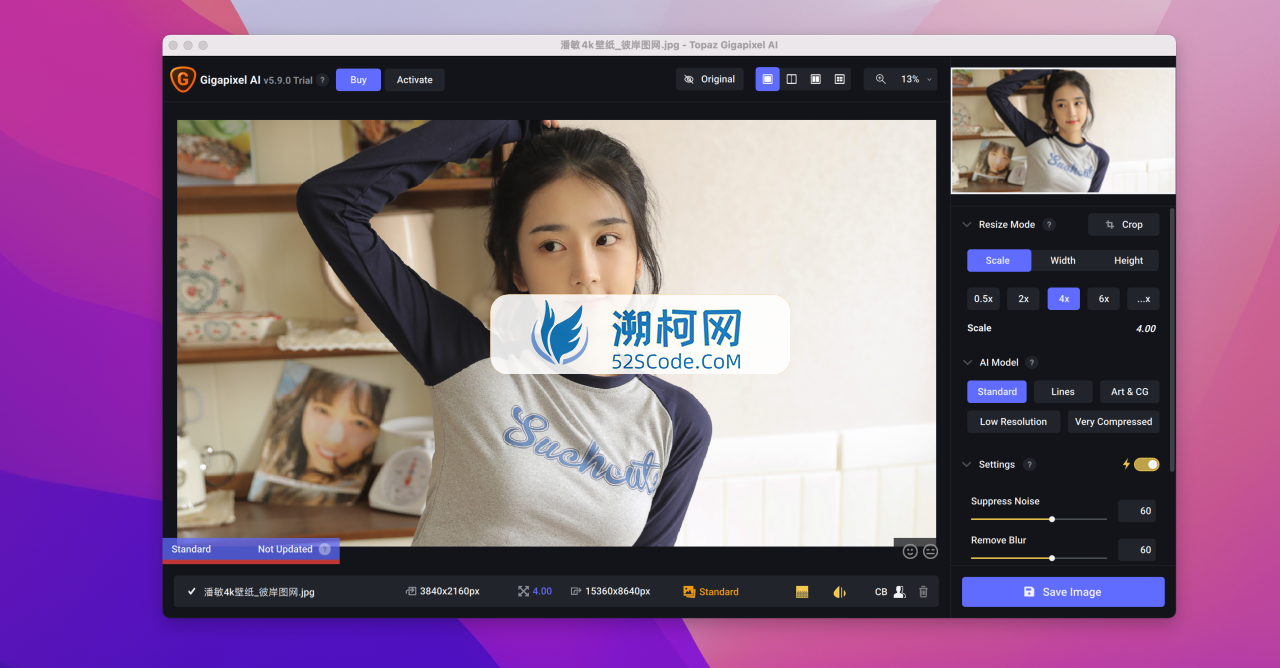This screenshot has width=1280, height=668.
Task: Open Settings help icon
Action: (1030, 465)
